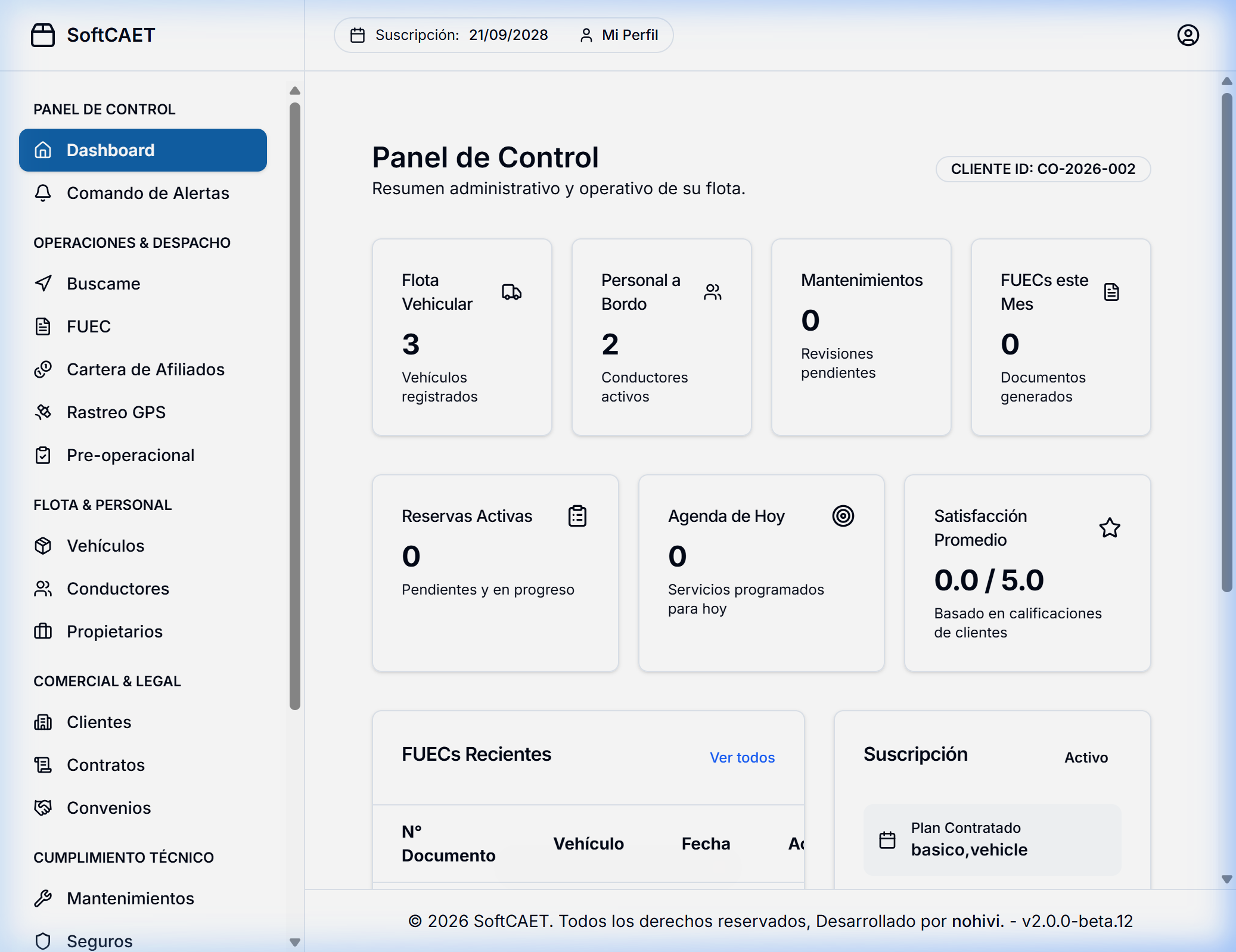Screen dimensions: 1236x952
Task: Open the Convenios agreements section
Action: 108,808
